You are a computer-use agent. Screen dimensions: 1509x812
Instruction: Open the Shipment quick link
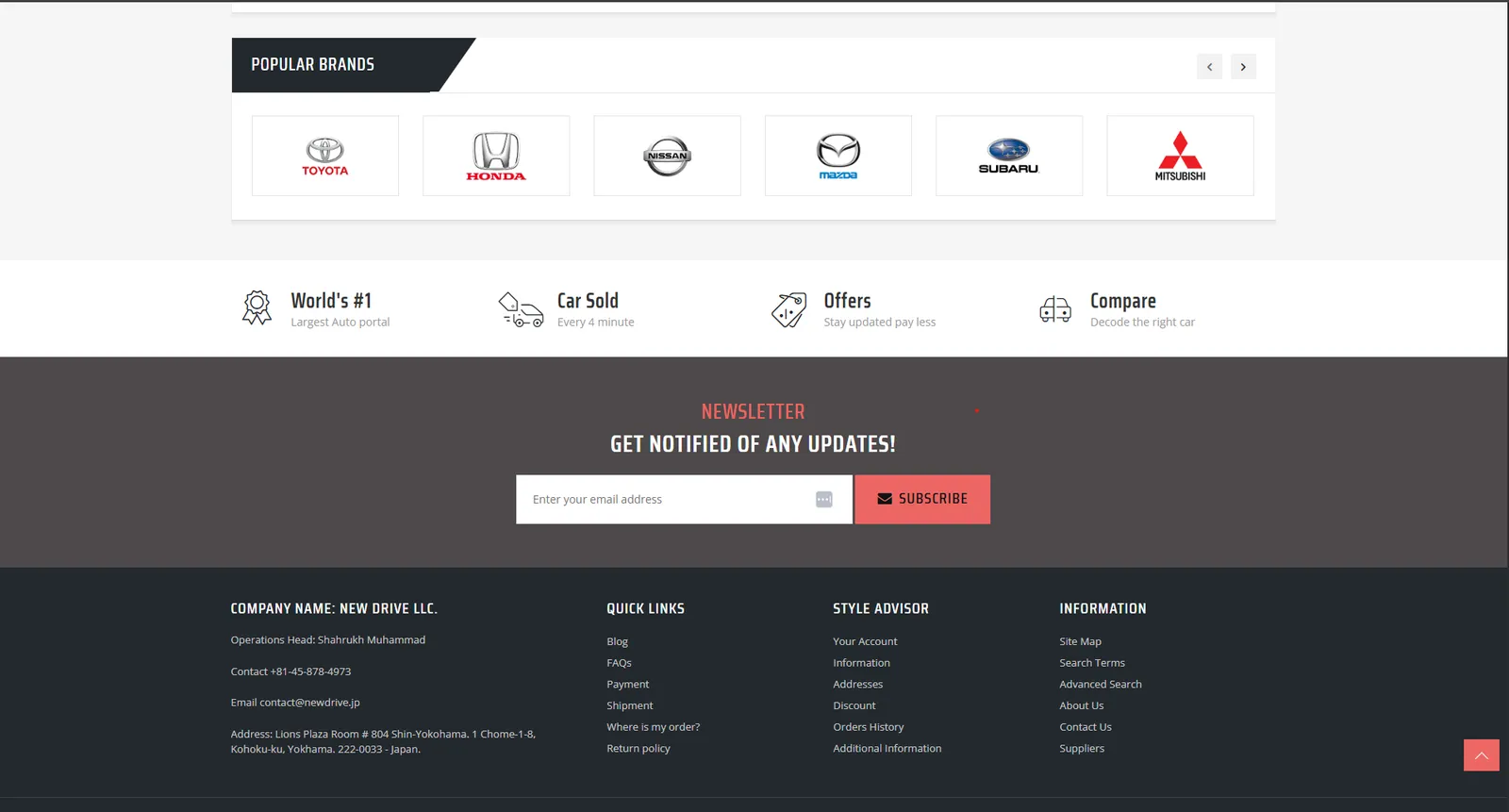(629, 705)
